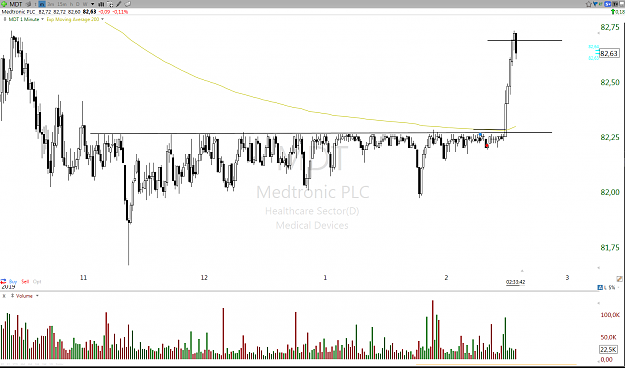Viewport: 625px width, 368px height.
Task: Close the Volume pane with the X
Action: point(4,296)
